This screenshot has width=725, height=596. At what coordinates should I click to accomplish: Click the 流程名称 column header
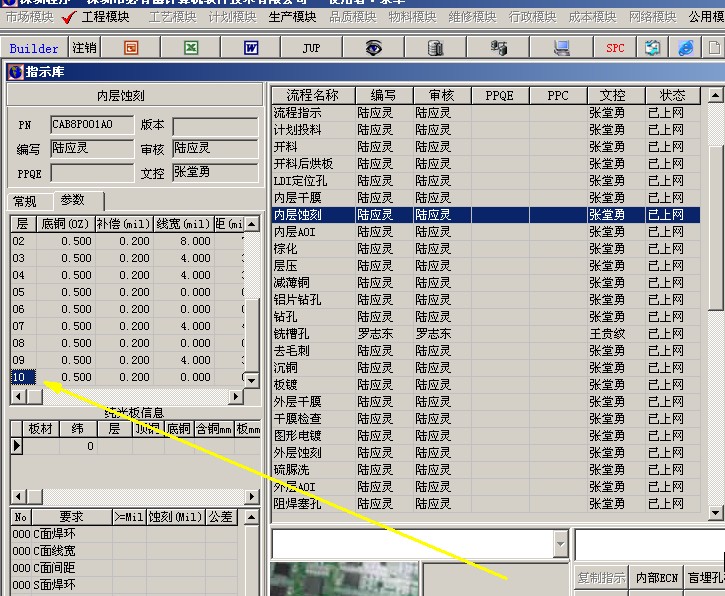(313, 95)
